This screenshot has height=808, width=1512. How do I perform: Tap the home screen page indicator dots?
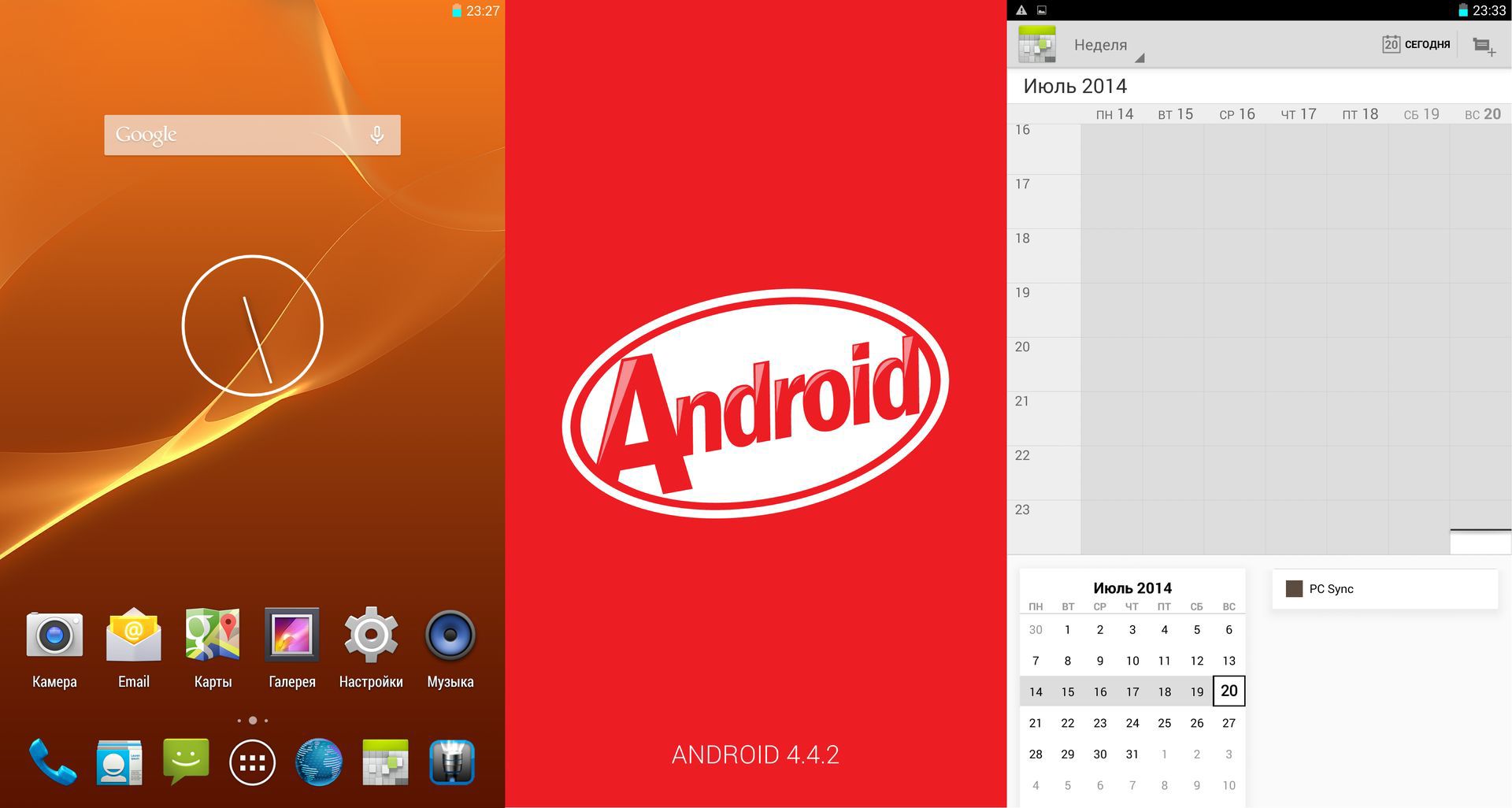click(252, 720)
